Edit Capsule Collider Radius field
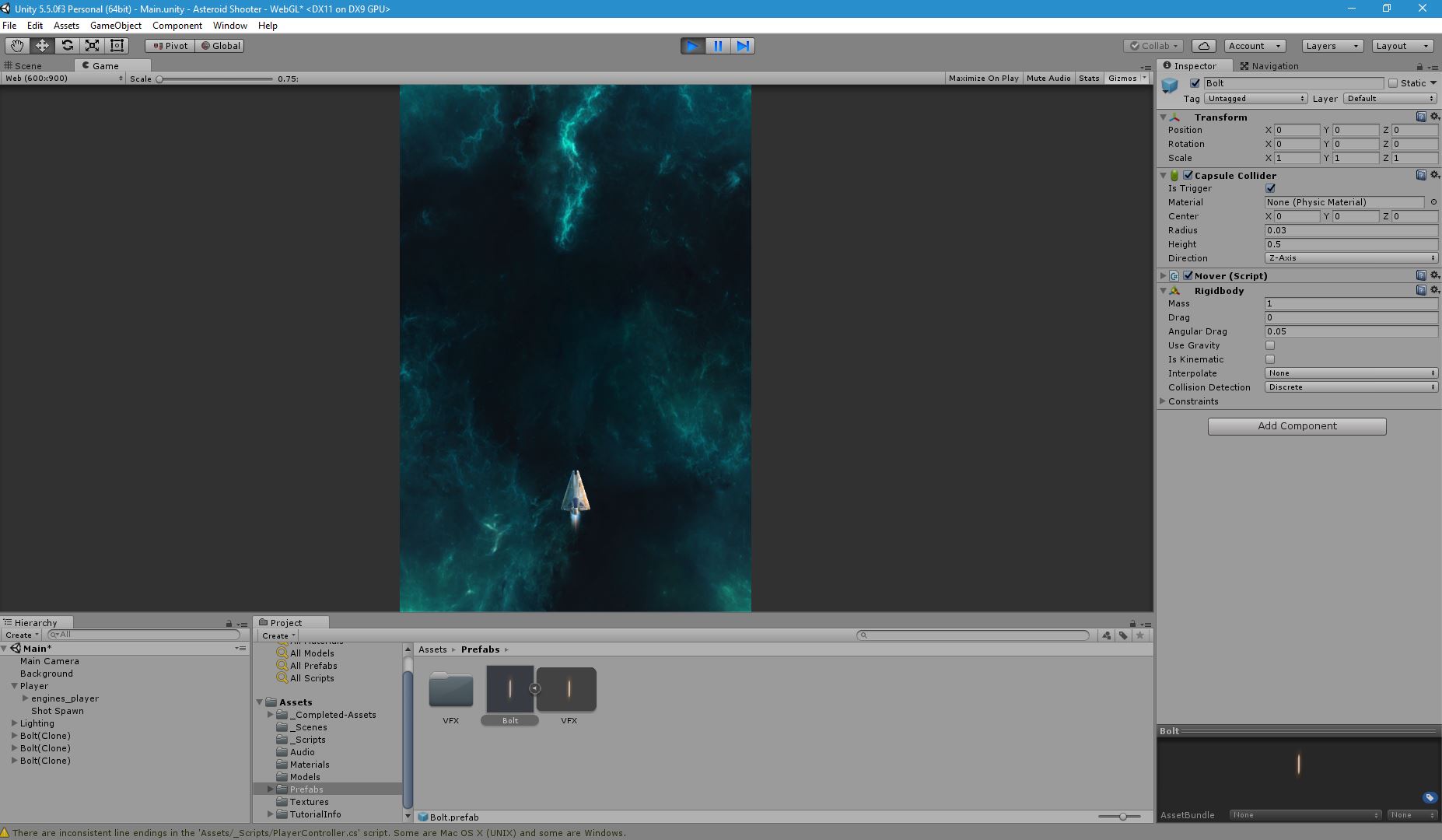This screenshot has height=840, width=1442. [1351, 230]
